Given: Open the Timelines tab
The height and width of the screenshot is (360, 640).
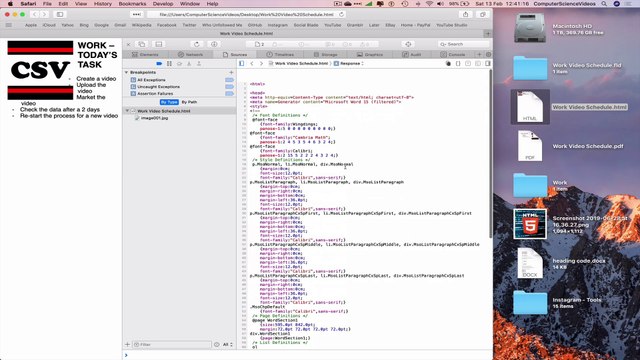Looking at the screenshot, I should click(x=280, y=54).
